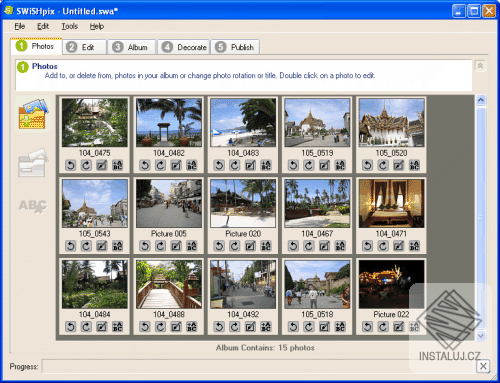
Task: Collapse the Photos description panel
Action: pyautogui.click(x=480, y=66)
